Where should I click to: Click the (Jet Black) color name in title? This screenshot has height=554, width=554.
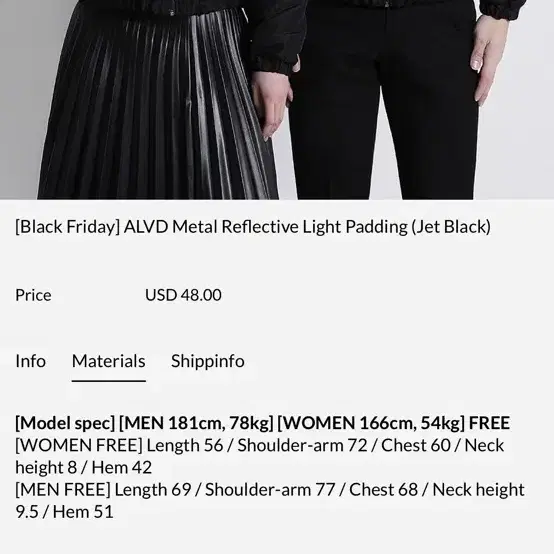[451, 227]
